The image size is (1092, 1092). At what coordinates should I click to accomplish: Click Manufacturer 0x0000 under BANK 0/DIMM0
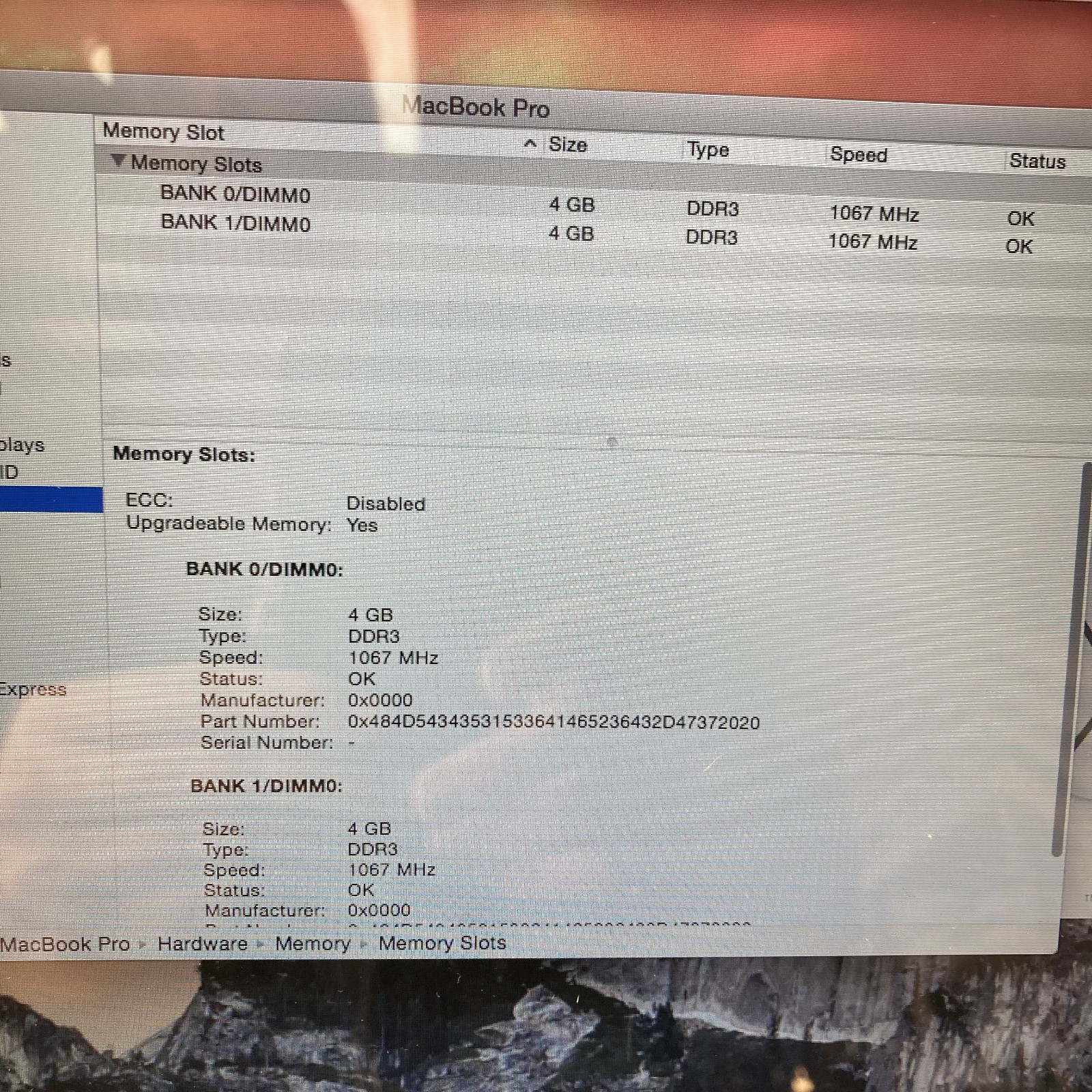pos(380,700)
